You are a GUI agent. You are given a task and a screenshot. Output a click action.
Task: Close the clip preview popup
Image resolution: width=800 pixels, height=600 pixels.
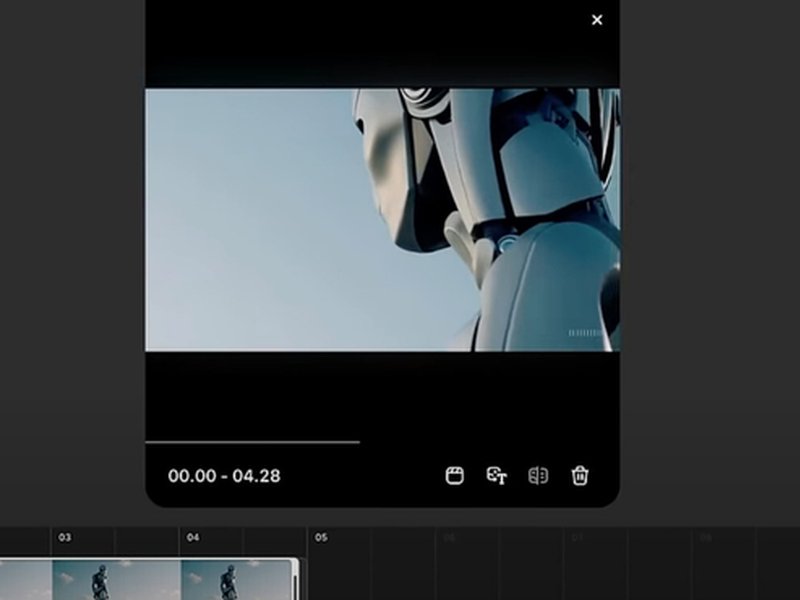[x=596, y=20]
